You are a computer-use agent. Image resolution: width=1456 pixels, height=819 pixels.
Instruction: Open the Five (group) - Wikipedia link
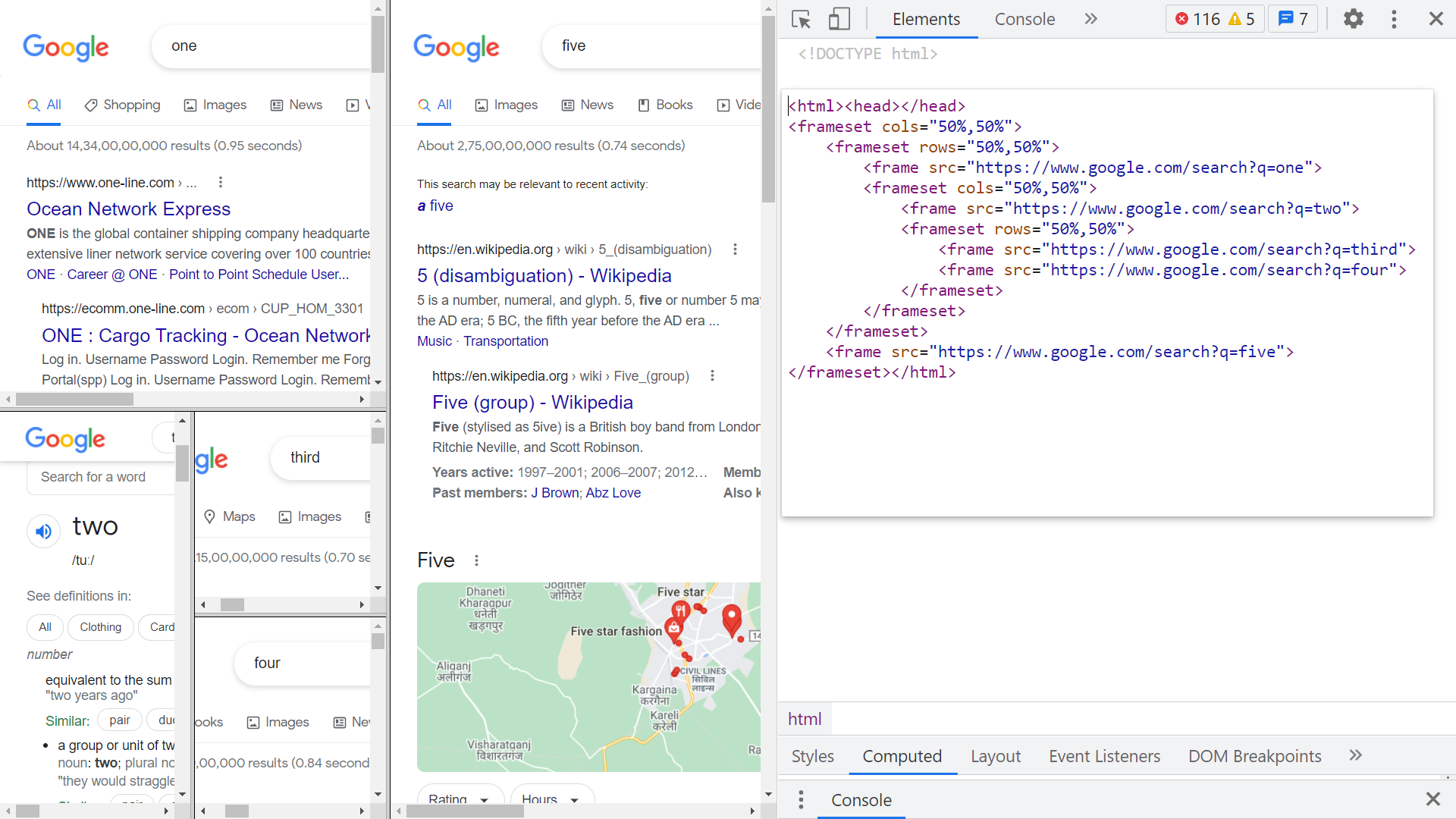pos(532,402)
